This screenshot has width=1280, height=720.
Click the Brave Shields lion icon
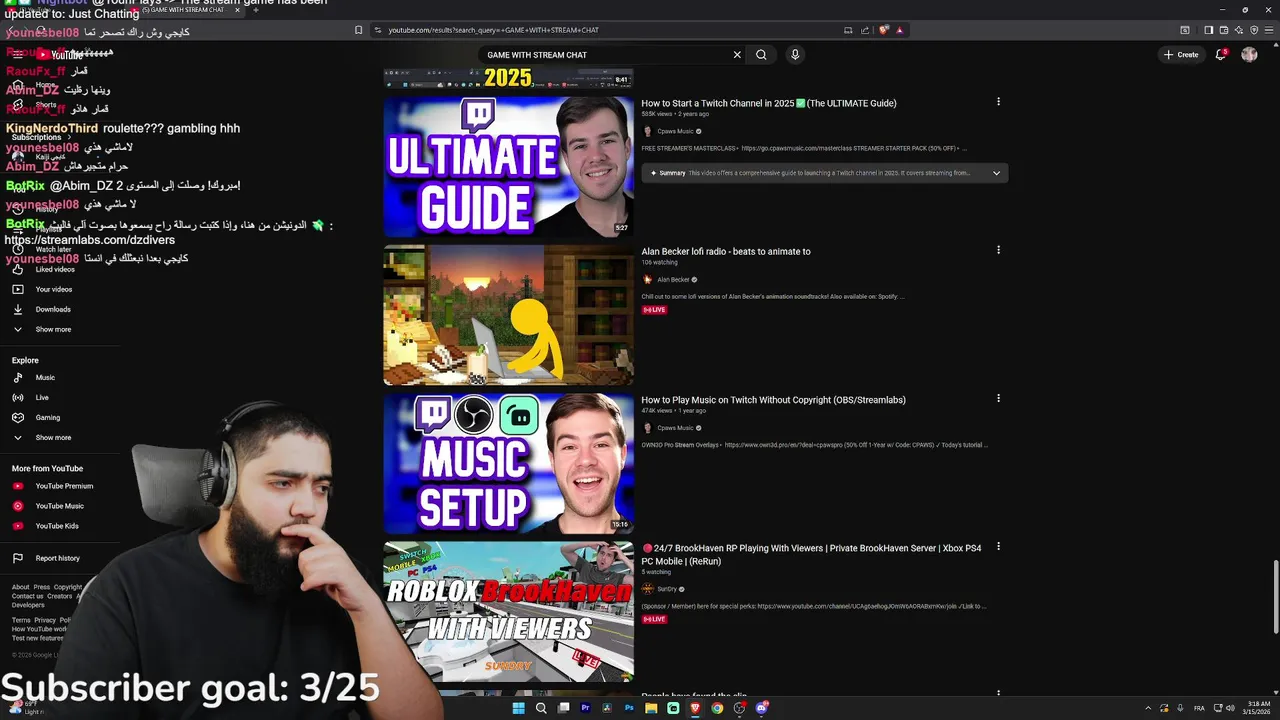[884, 30]
